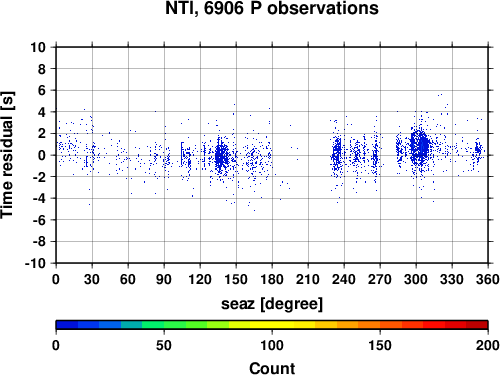Click the Time residual [s] axis label

pyautogui.click(x=7, y=155)
